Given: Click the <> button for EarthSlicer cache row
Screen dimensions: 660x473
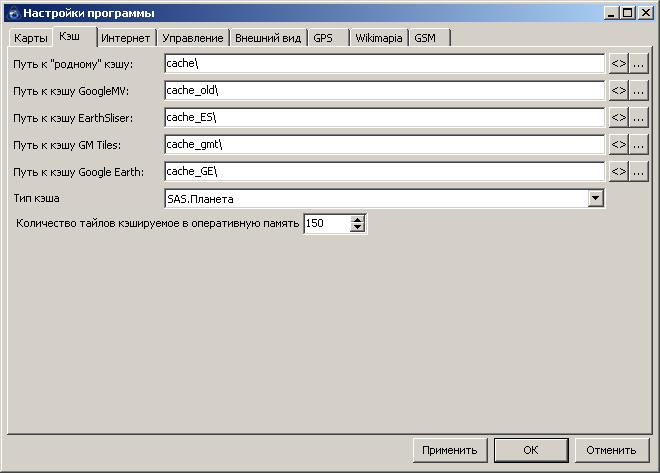Looking at the screenshot, I should pos(618,118).
